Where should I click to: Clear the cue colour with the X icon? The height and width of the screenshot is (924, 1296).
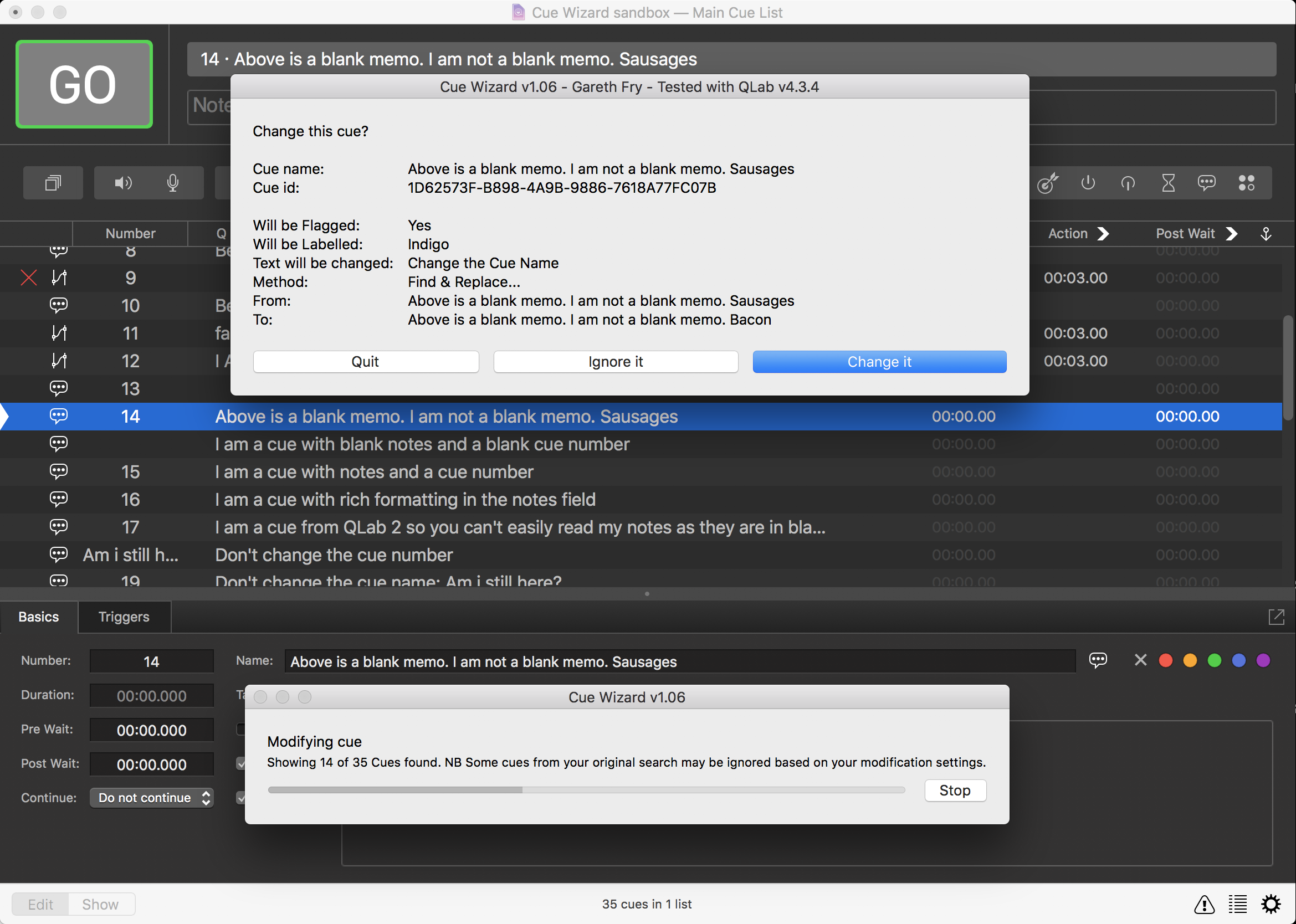[1140, 660]
